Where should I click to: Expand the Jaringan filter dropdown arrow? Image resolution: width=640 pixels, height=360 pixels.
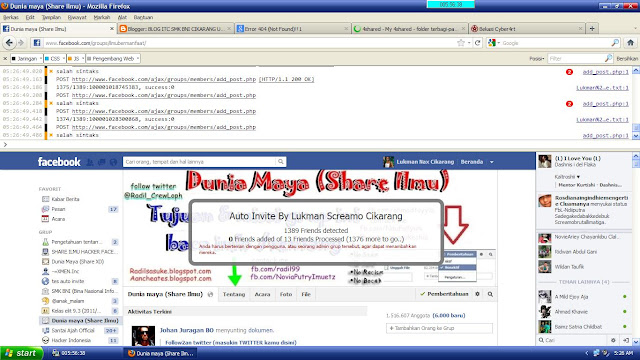(40, 58)
